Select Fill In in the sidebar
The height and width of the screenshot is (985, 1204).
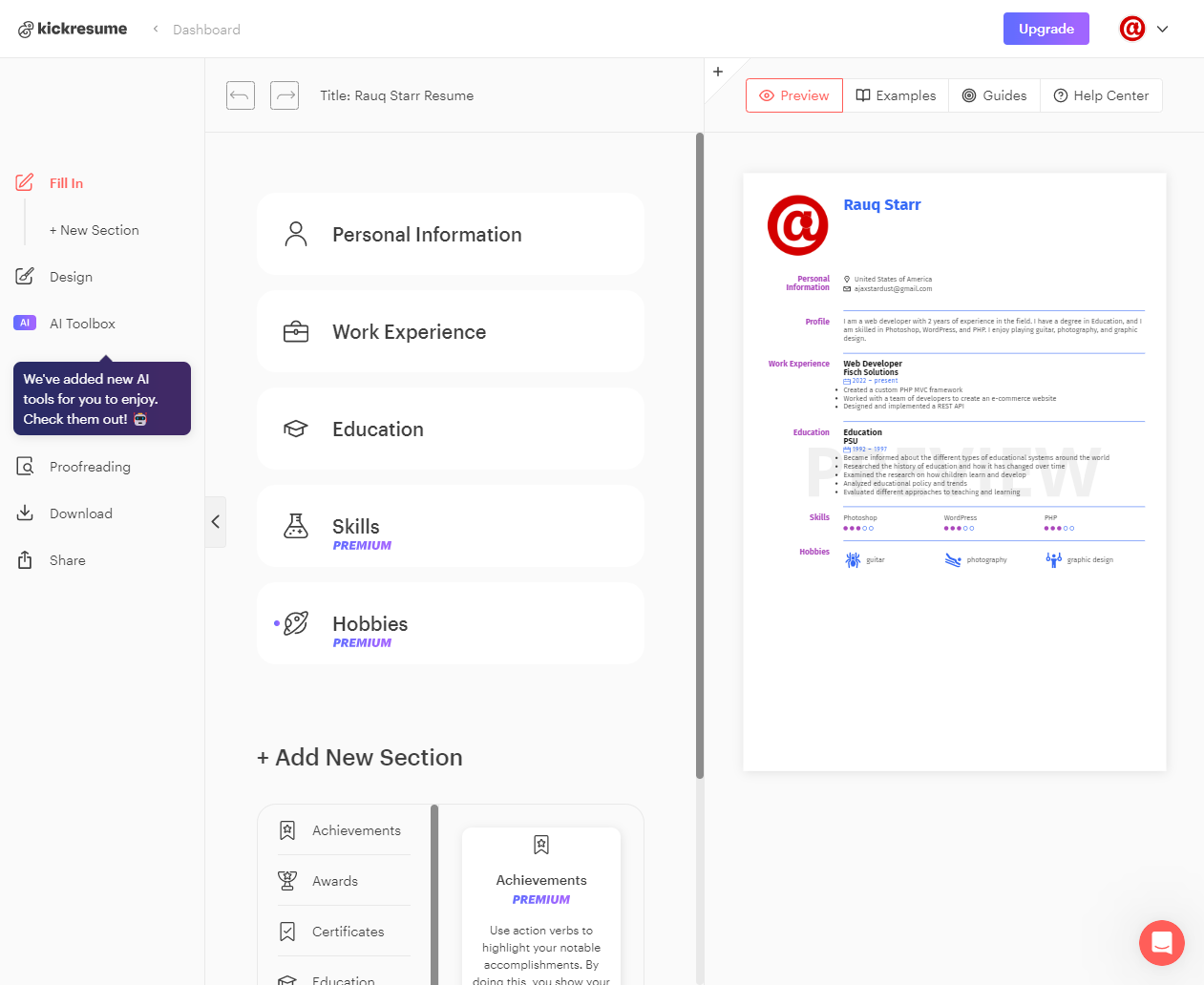tap(66, 183)
